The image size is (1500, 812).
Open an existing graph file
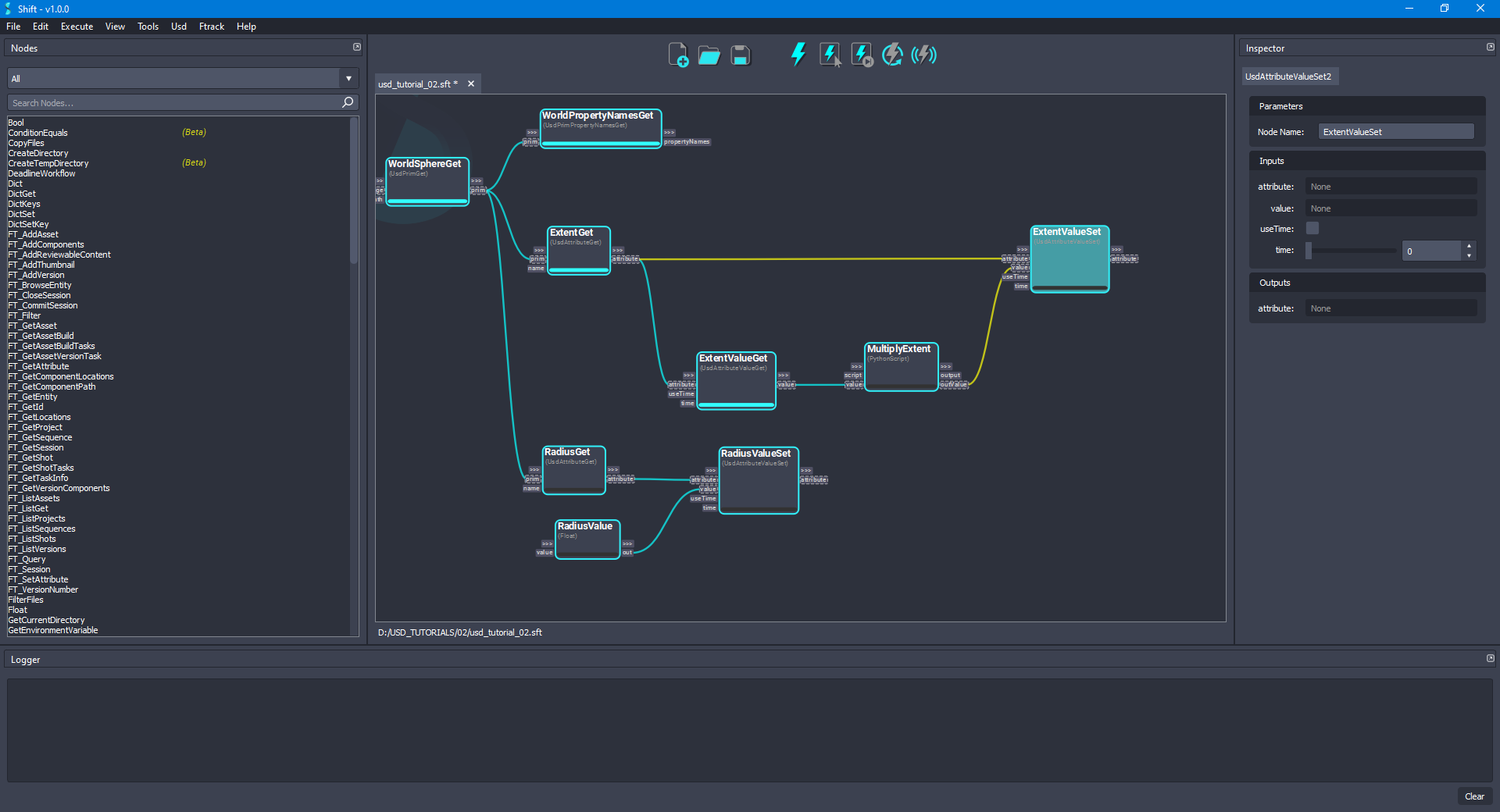[x=709, y=55]
